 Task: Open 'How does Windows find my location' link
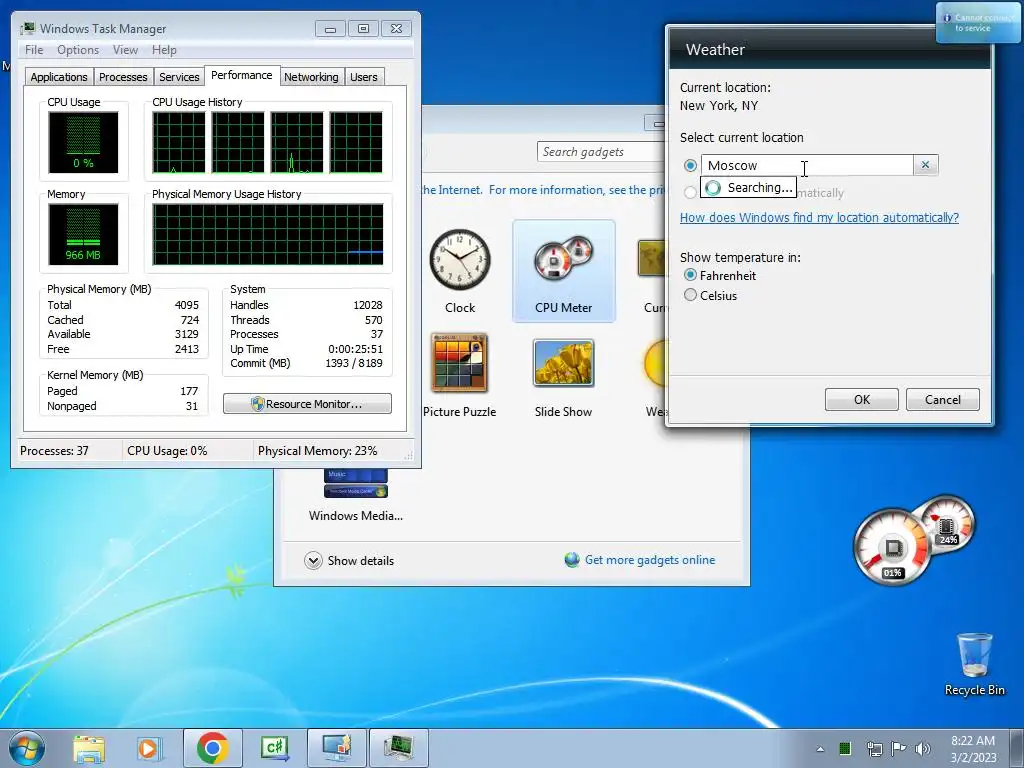pos(819,217)
